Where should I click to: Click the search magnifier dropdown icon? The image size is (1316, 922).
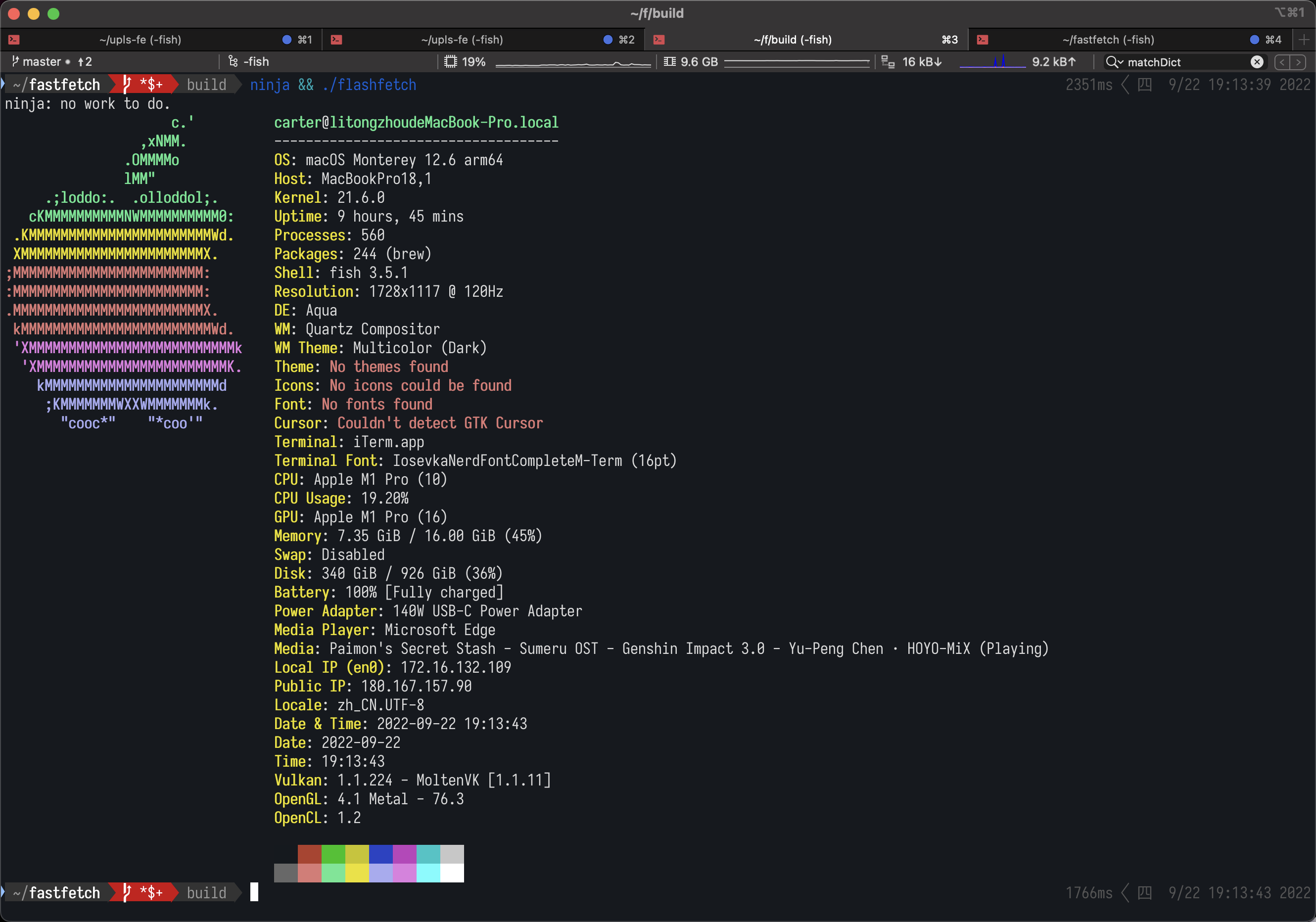pyautogui.click(x=1114, y=62)
